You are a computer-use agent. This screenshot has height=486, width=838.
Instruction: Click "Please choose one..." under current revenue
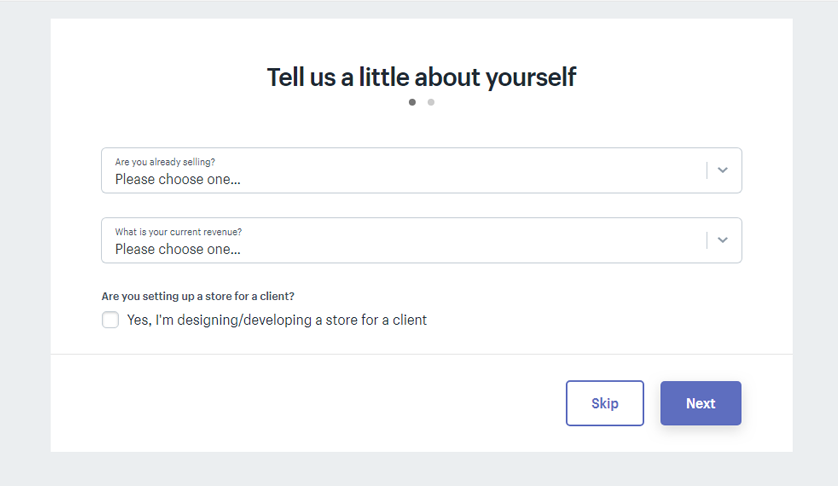click(x=178, y=250)
